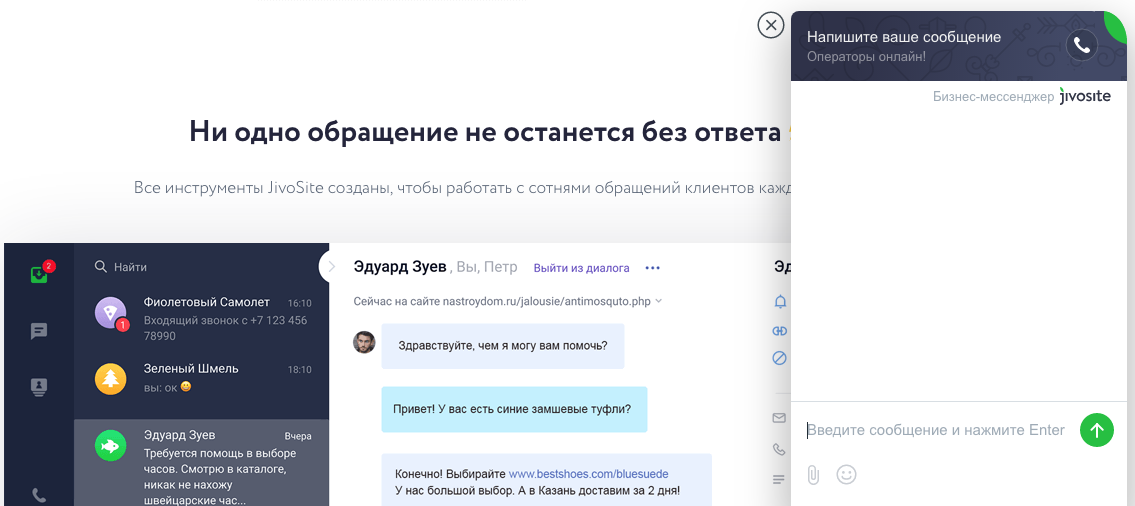Click the 18:10 timestamp

300,369
